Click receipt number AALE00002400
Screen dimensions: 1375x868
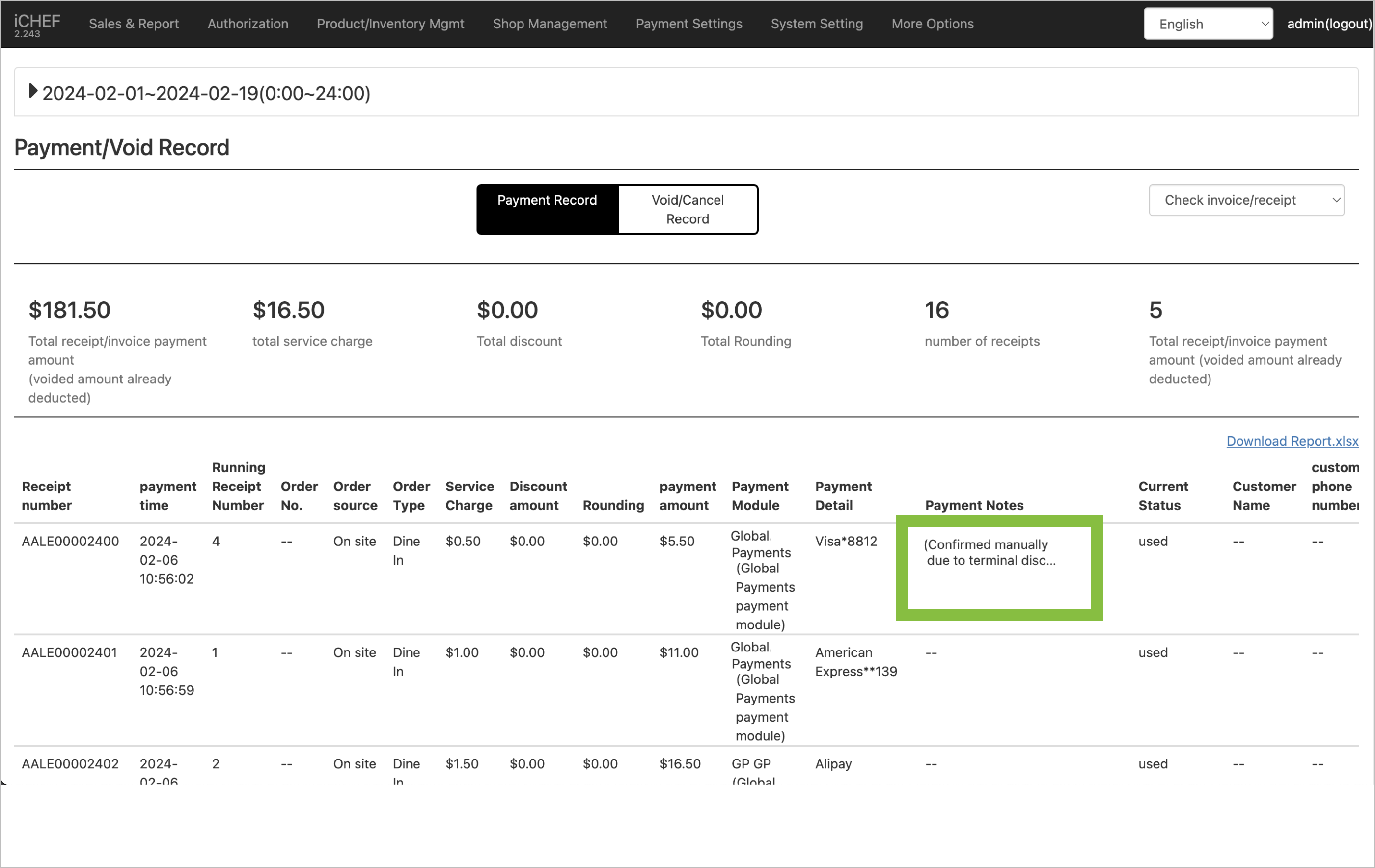(70, 541)
